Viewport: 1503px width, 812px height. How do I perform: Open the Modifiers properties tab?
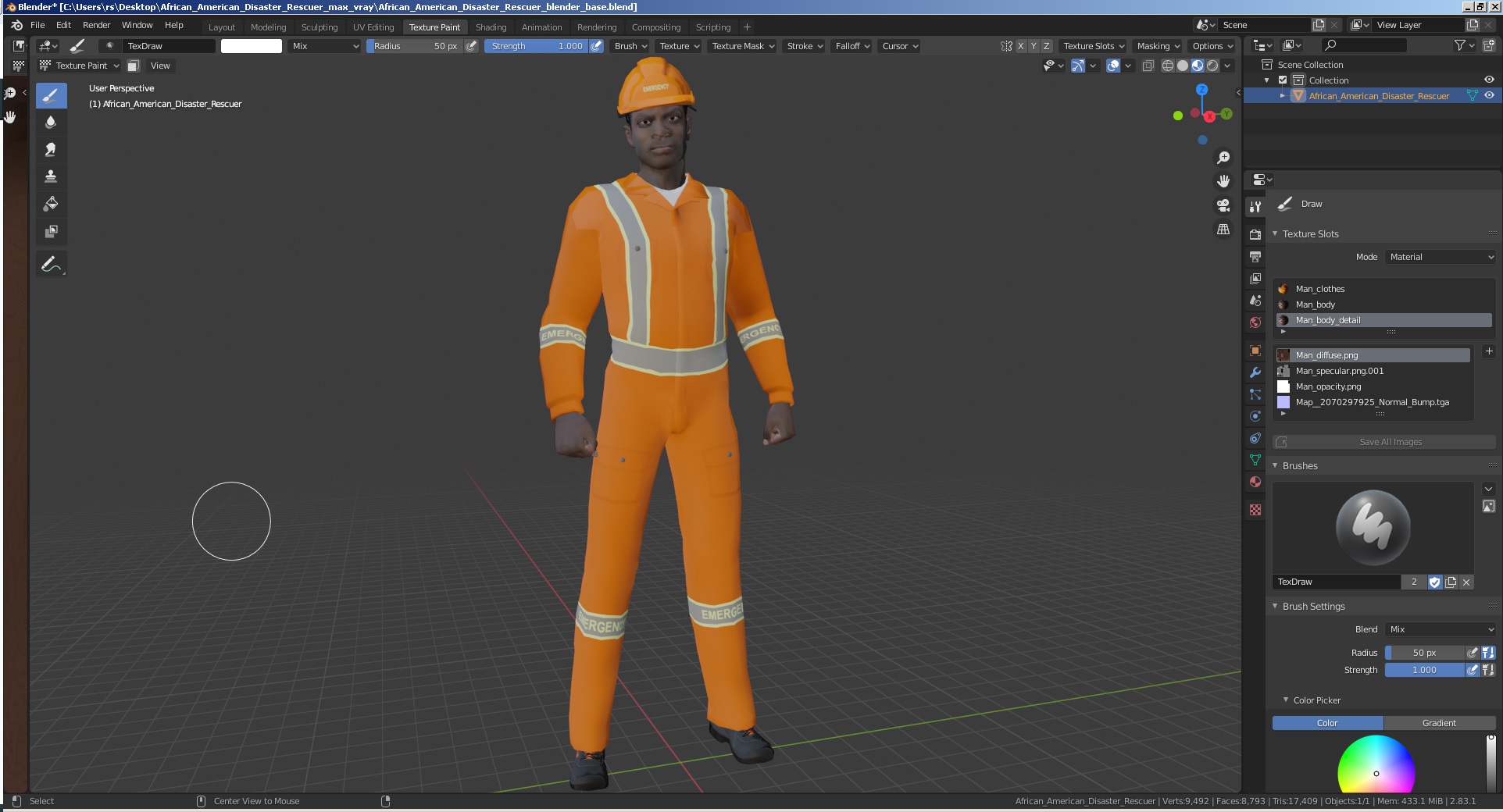tap(1255, 372)
